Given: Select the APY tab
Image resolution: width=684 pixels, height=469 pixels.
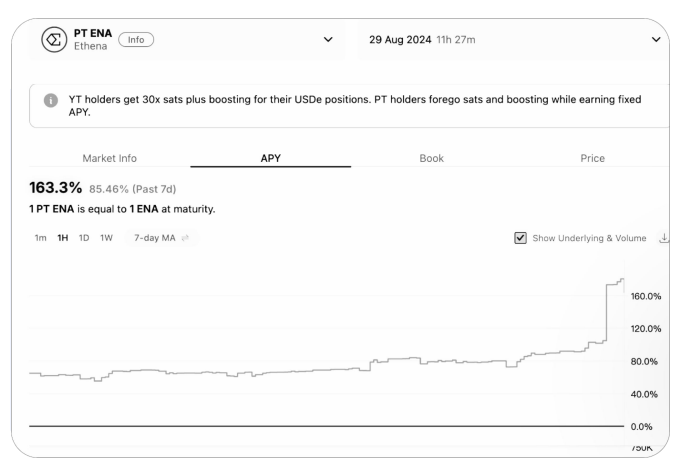Looking at the screenshot, I should click(x=270, y=158).
